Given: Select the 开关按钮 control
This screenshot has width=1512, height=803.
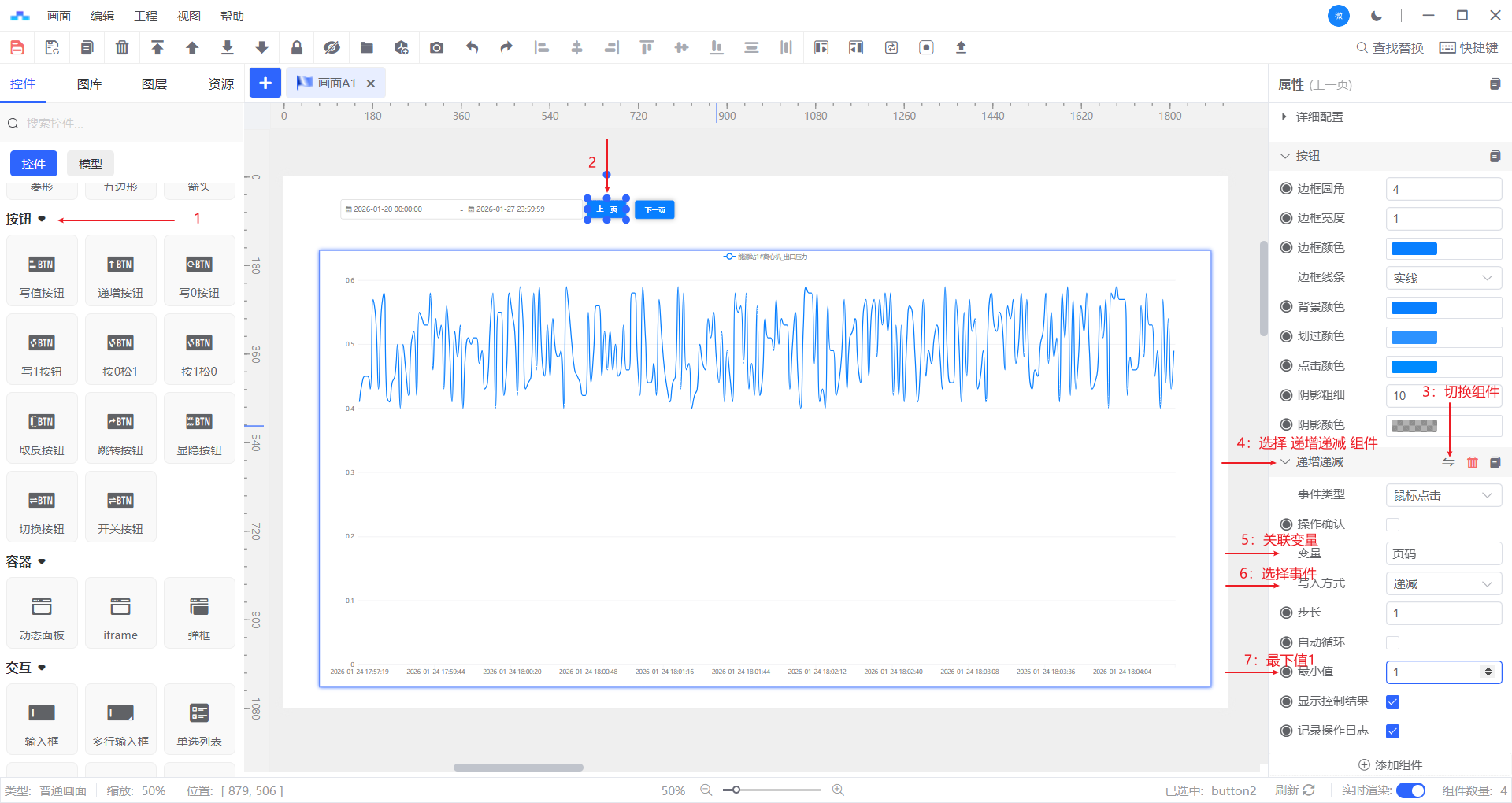Looking at the screenshot, I should [120, 508].
